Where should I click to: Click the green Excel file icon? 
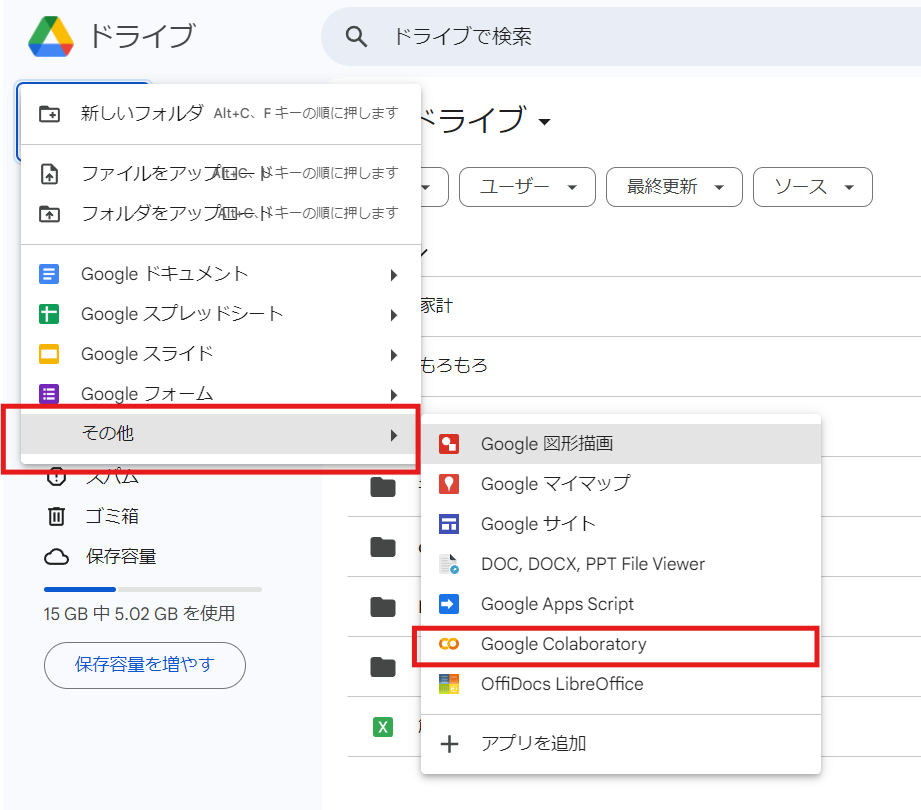(383, 727)
